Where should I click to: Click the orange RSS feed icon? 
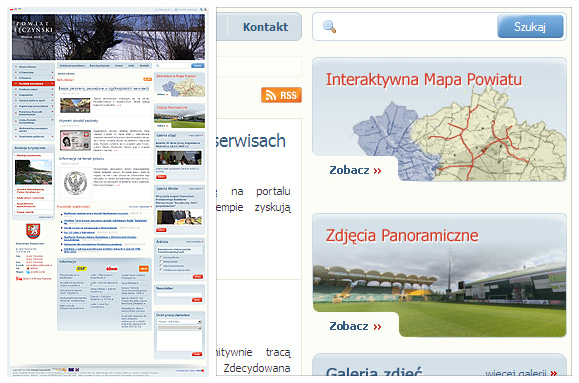pyautogui.click(x=281, y=95)
